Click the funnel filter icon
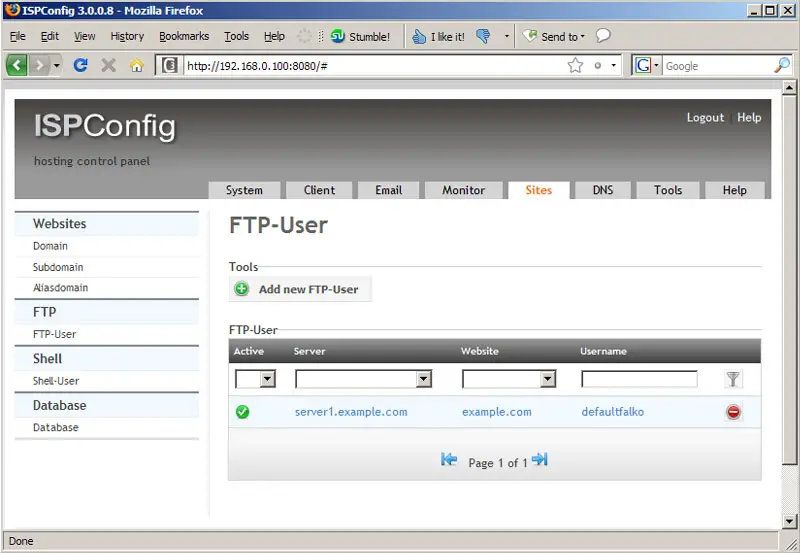 (733, 379)
